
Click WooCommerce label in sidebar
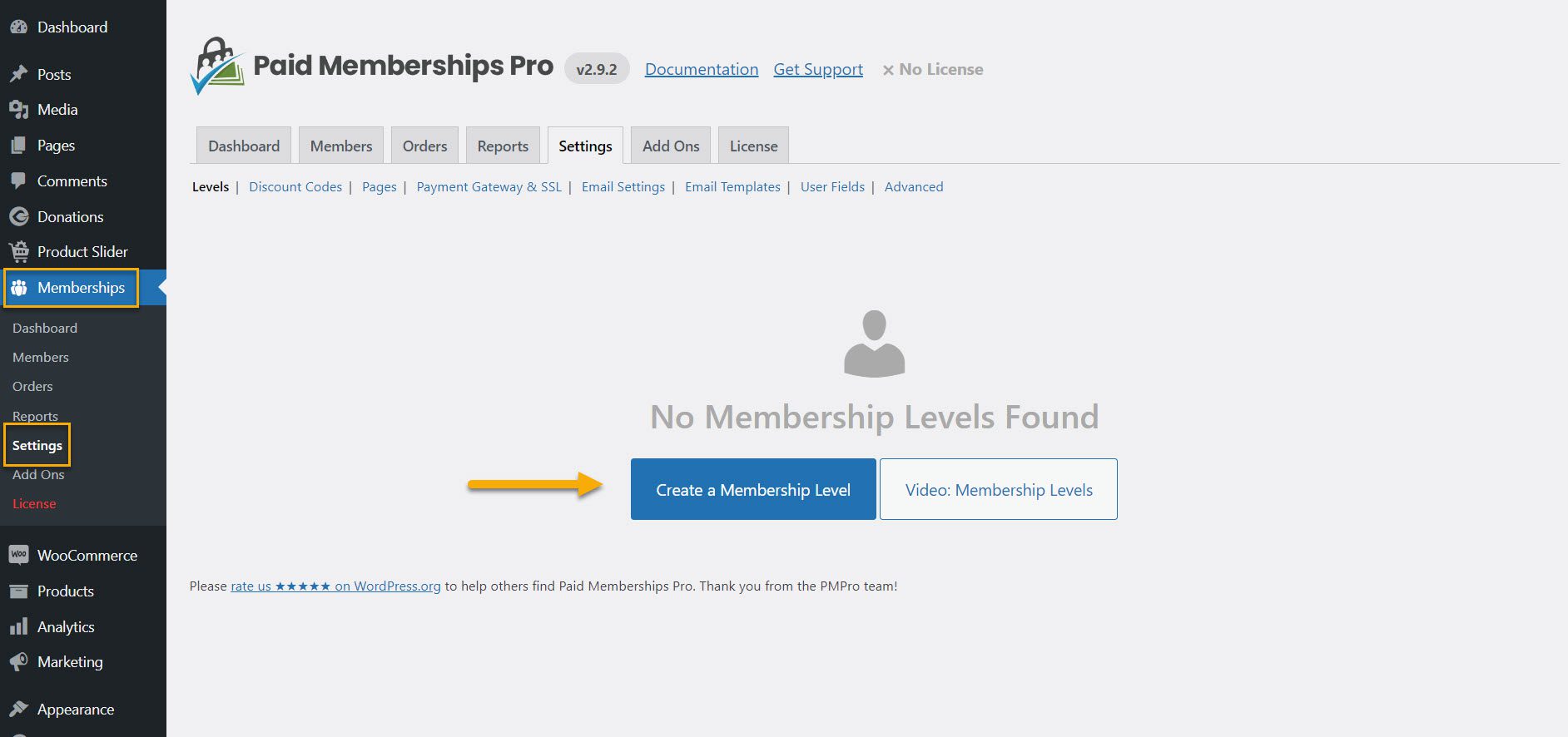(87, 555)
